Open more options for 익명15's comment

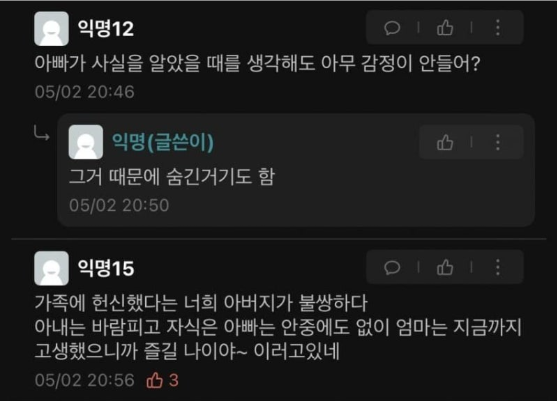point(498,267)
